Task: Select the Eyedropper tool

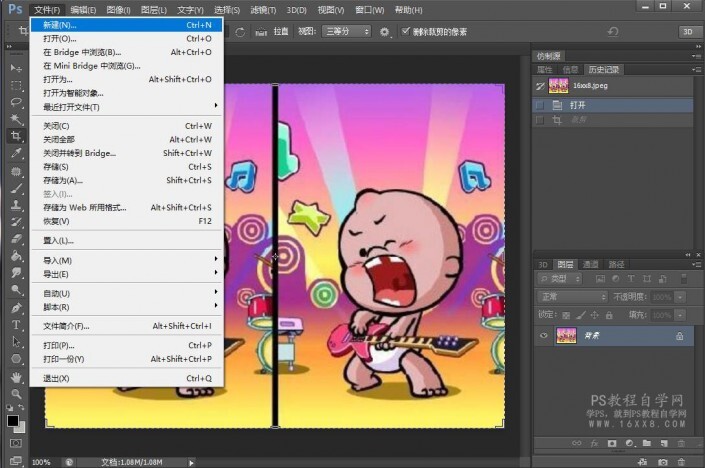Action: tap(16, 153)
